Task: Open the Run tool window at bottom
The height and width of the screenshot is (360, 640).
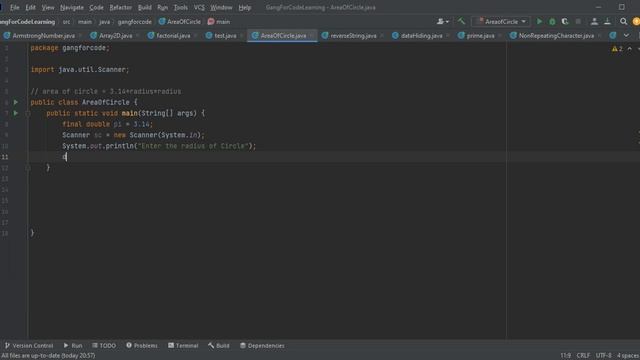Action: (x=73, y=346)
